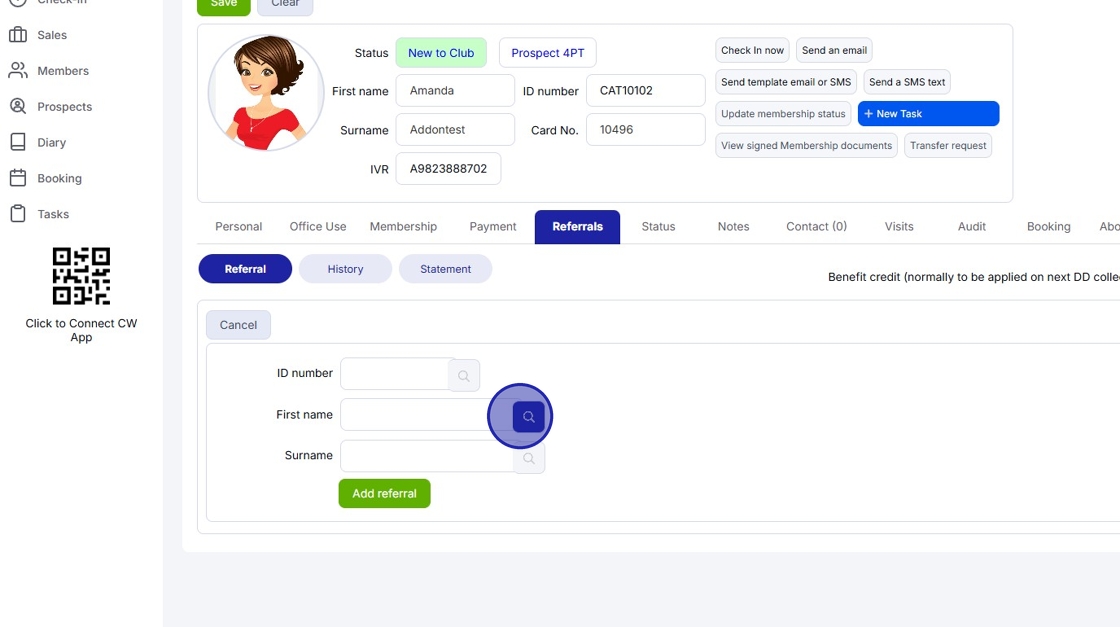Viewport: 1120px width, 627px height.
Task: Focus the referral ID number input
Action: pyautogui.click(x=395, y=373)
